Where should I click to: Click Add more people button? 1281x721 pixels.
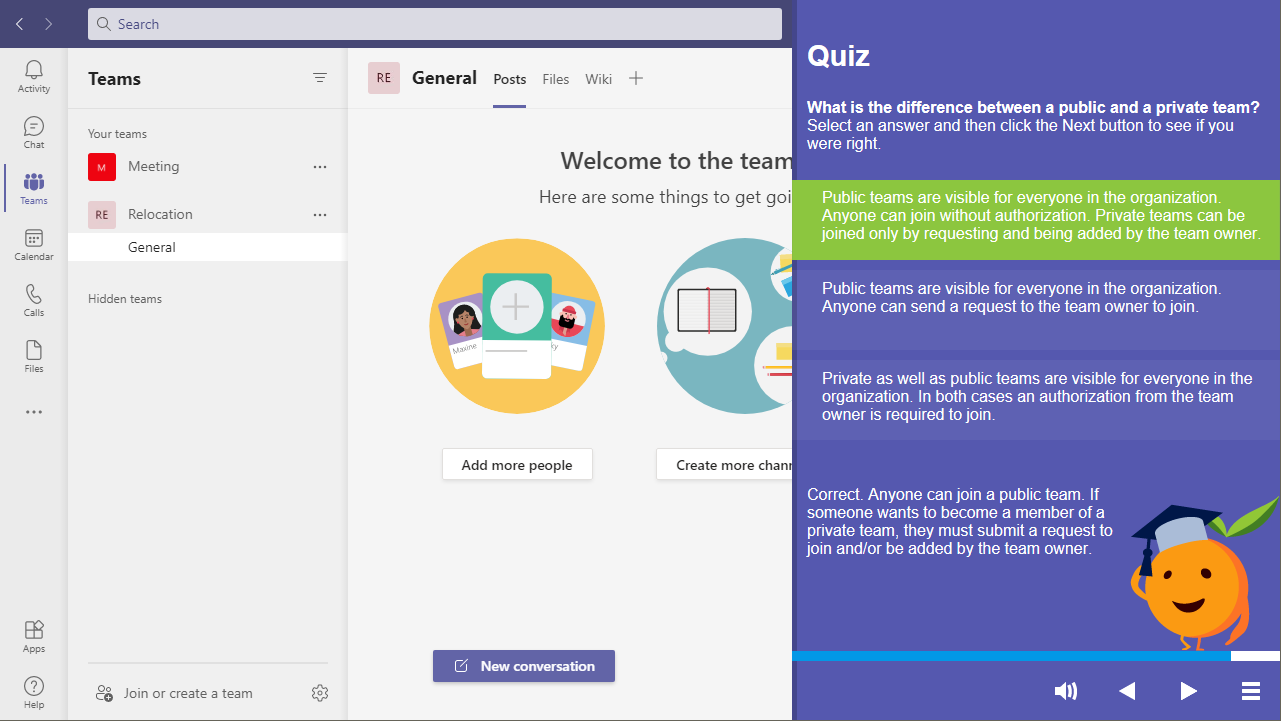517,465
